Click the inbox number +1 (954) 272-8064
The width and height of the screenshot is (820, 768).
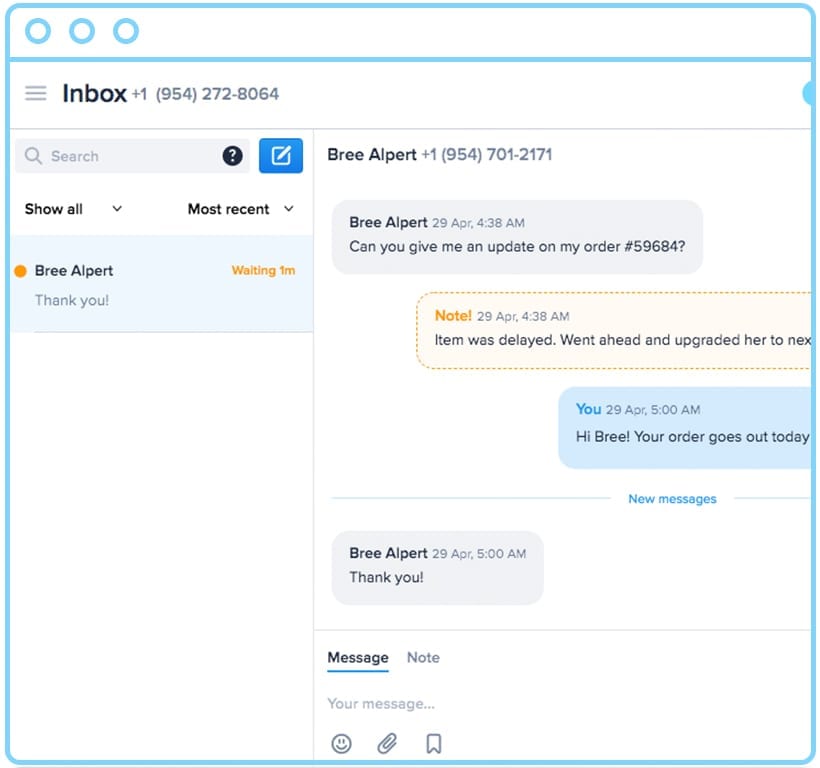click(x=205, y=94)
